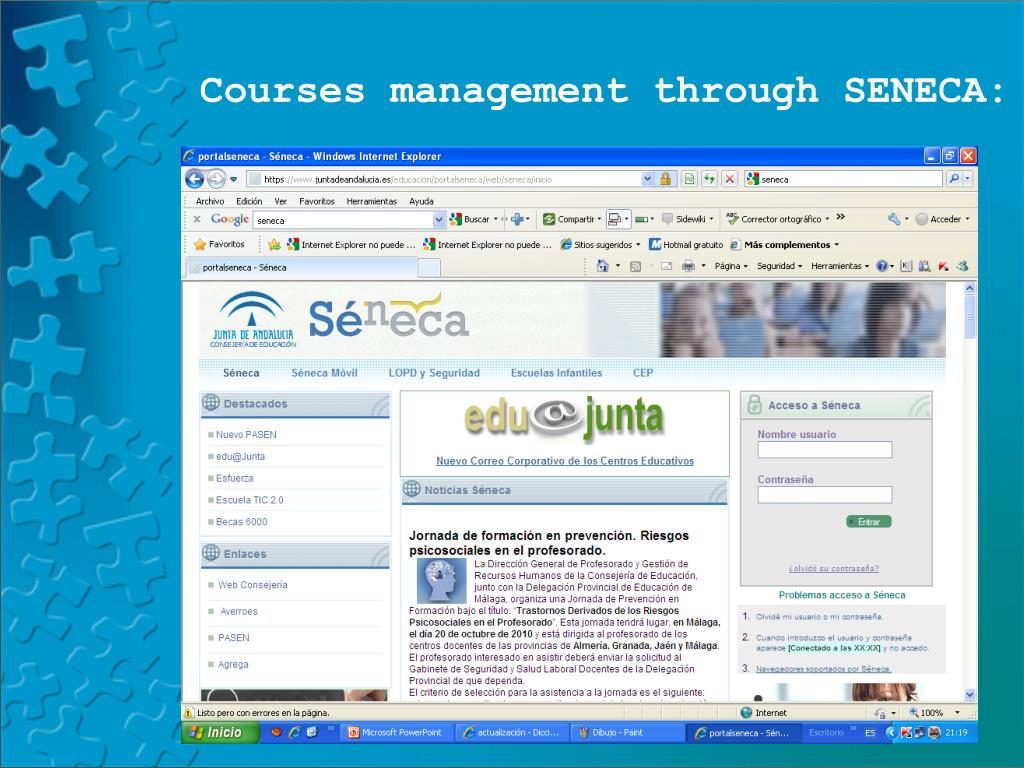Open the Google toolbar search box dropdown

[439, 220]
